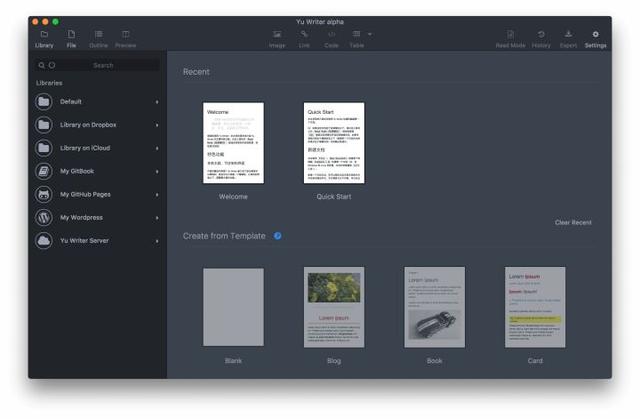This screenshot has width=640, height=419.
Task: Select the My Wordpress library icon
Action: click(x=44, y=218)
